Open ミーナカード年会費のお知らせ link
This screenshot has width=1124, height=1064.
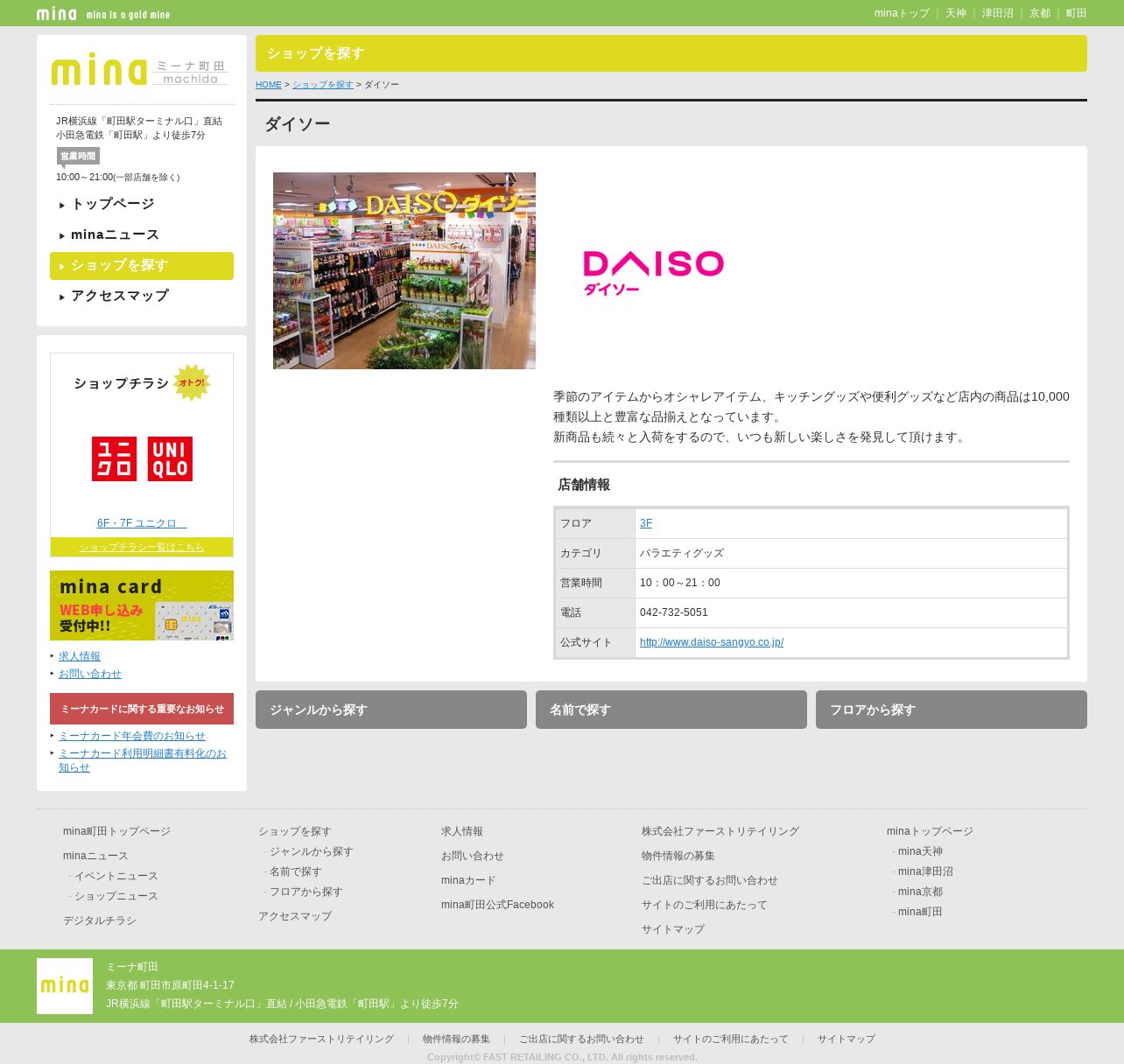point(132,736)
